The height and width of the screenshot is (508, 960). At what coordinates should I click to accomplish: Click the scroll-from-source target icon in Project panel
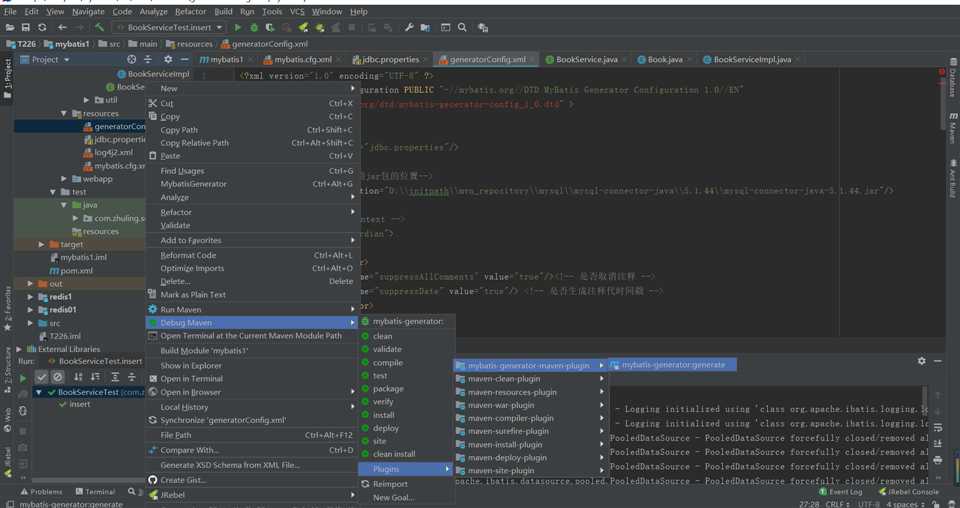(132, 59)
